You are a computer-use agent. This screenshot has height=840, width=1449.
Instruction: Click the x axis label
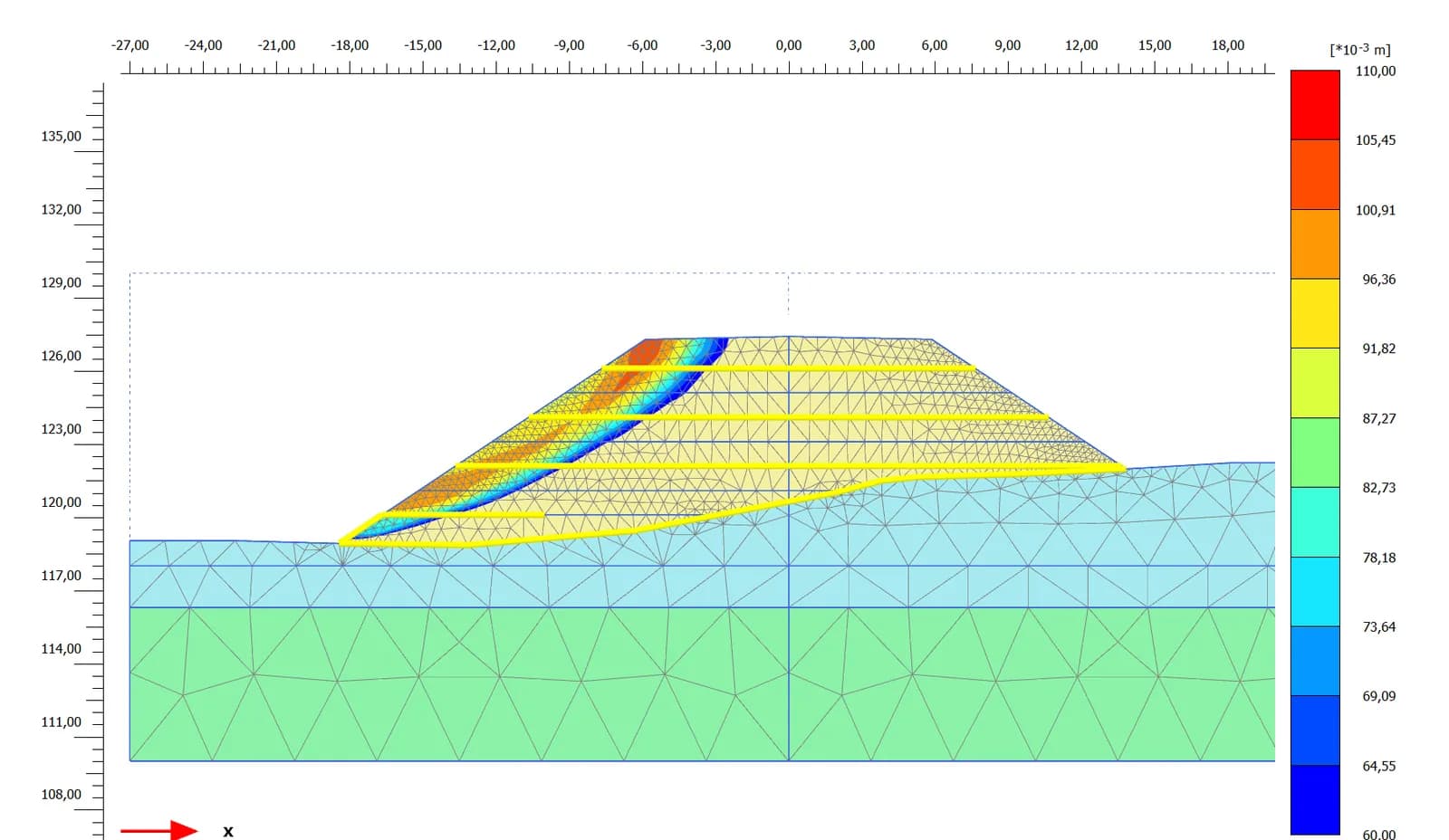click(228, 831)
